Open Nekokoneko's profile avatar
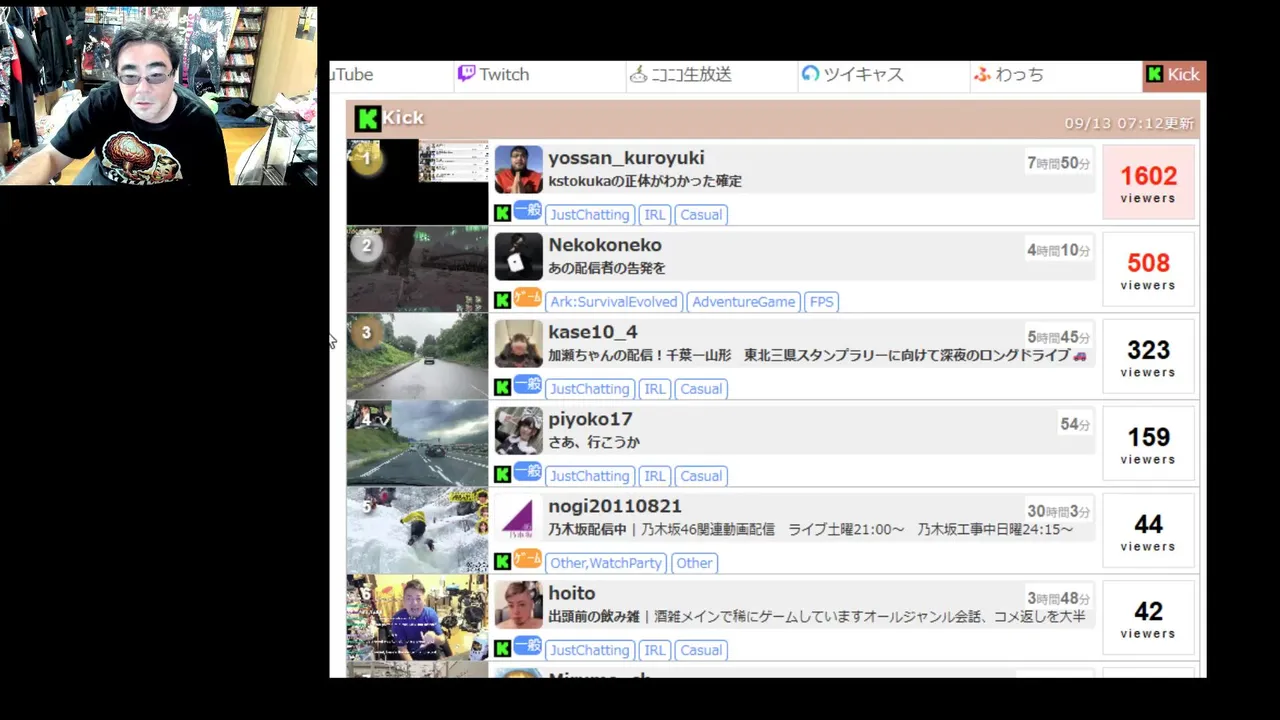Viewport: 1280px width, 720px height. pos(518,257)
